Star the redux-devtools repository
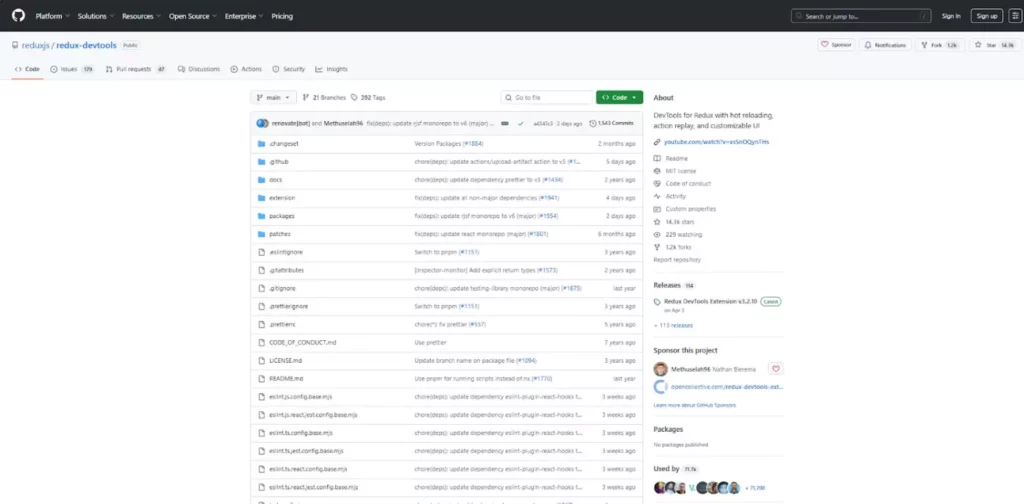This screenshot has width=1024, height=504. click(995, 45)
